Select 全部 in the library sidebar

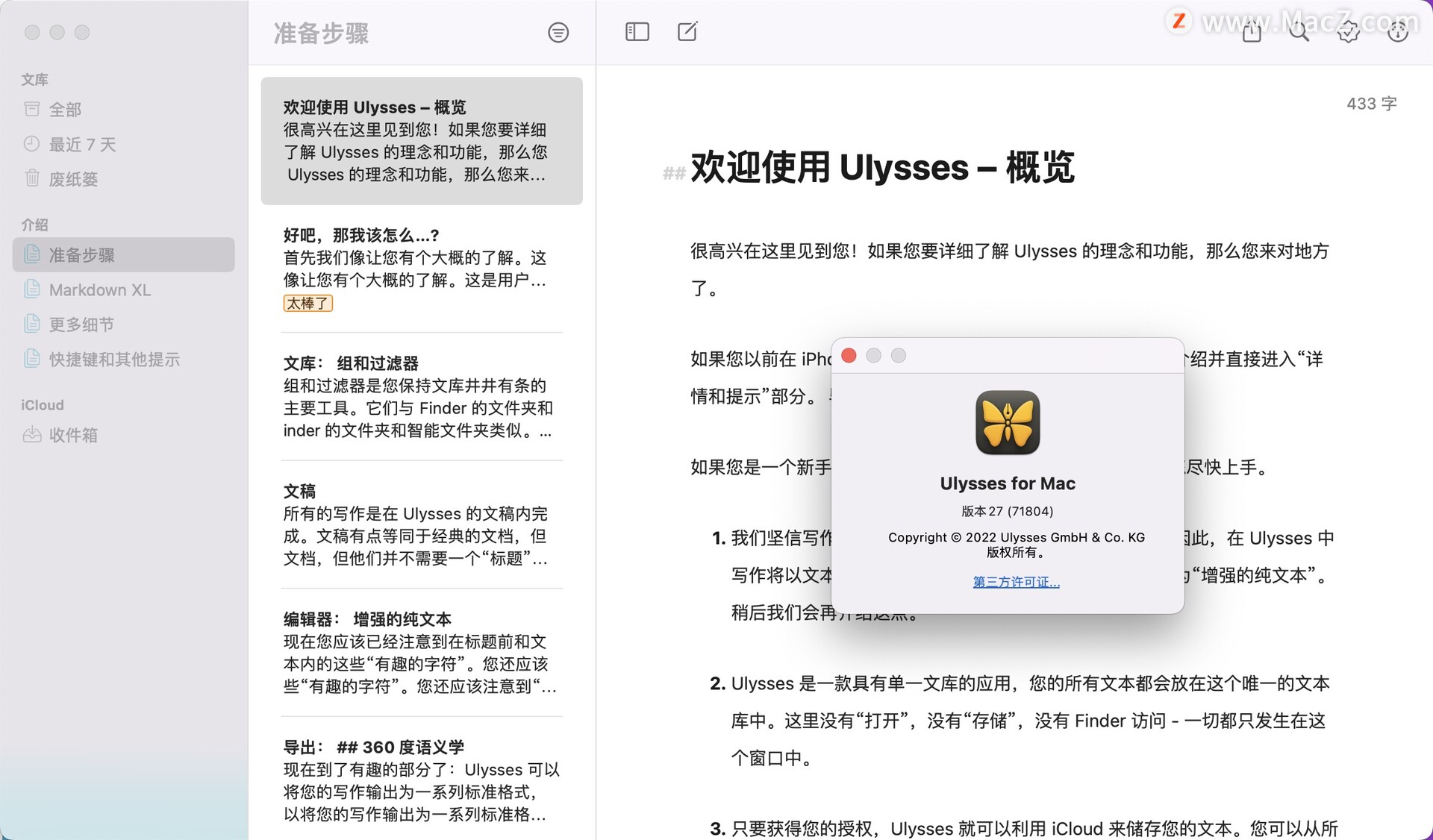(124, 110)
